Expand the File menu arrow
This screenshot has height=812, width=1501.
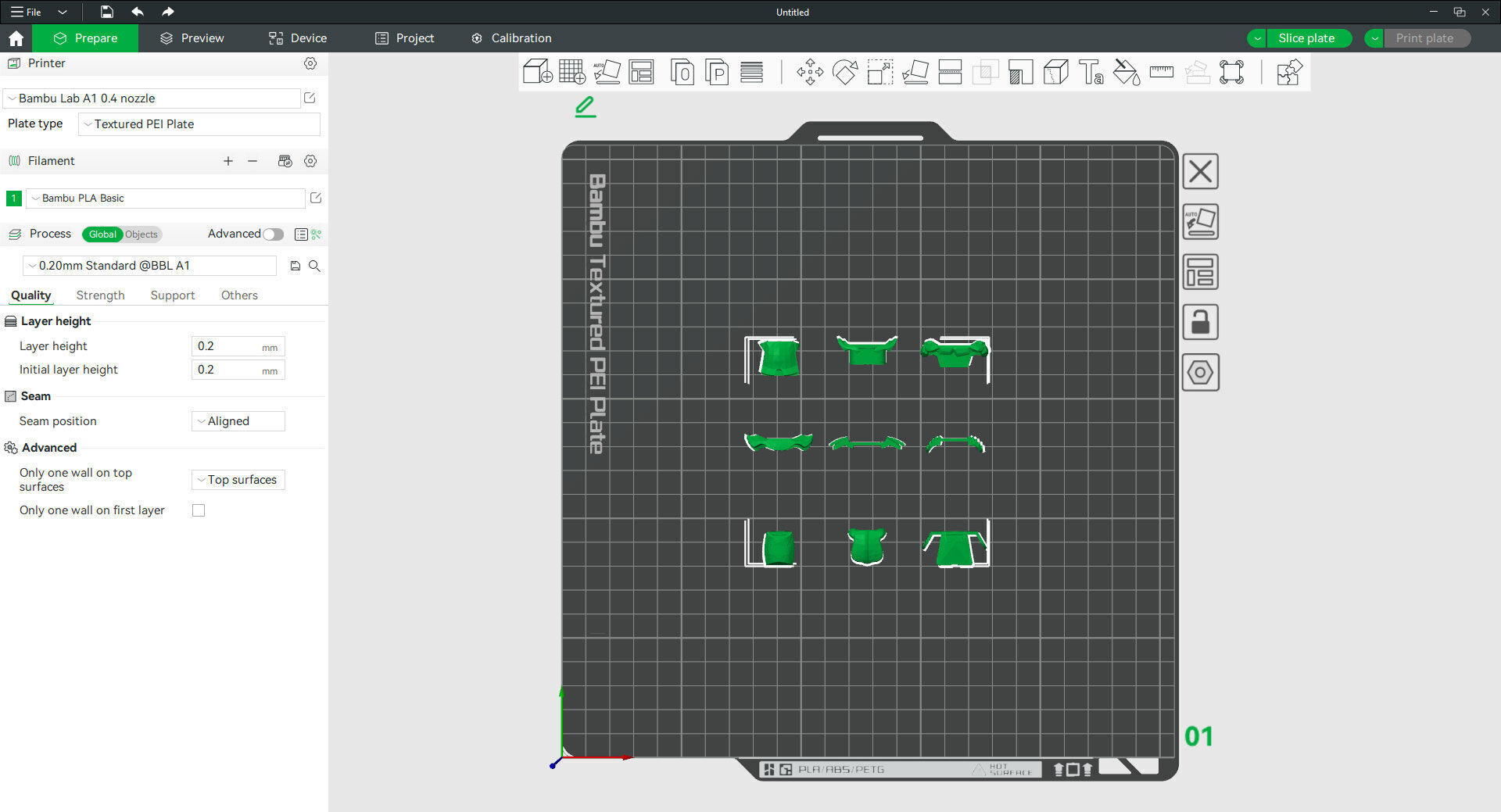pyautogui.click(x=63, y=12)
